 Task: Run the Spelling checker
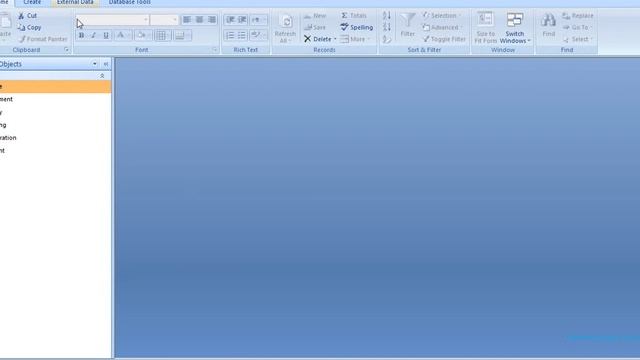tap(357, 27)
